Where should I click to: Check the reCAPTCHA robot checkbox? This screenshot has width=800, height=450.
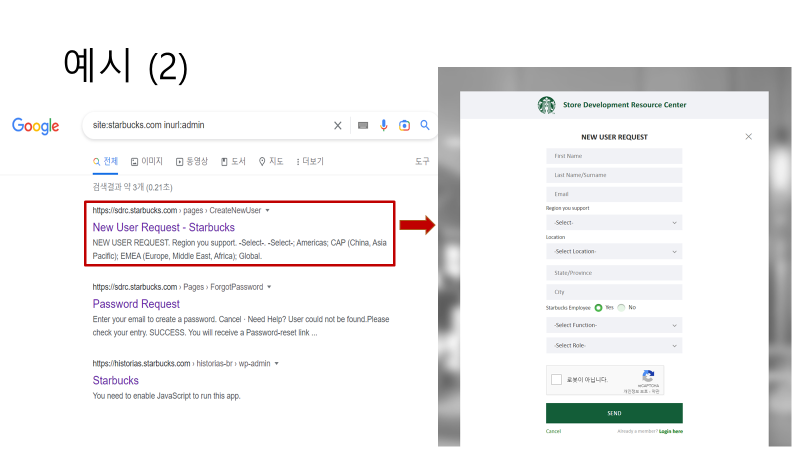(557, 380)
